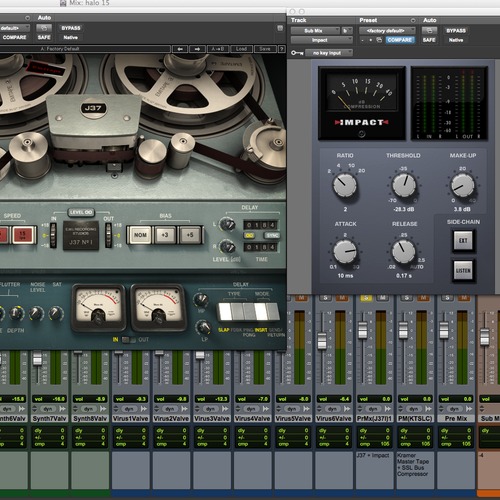Click the J37 previous preset arrow

[x=180, y=49]
